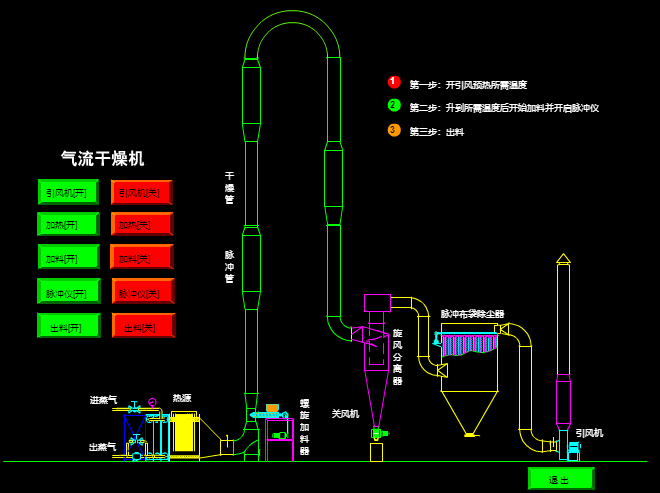Click the 关风机 label
The width and height of the screenshot is (660, 493).
pyautogui.click(x=345, y=414)
